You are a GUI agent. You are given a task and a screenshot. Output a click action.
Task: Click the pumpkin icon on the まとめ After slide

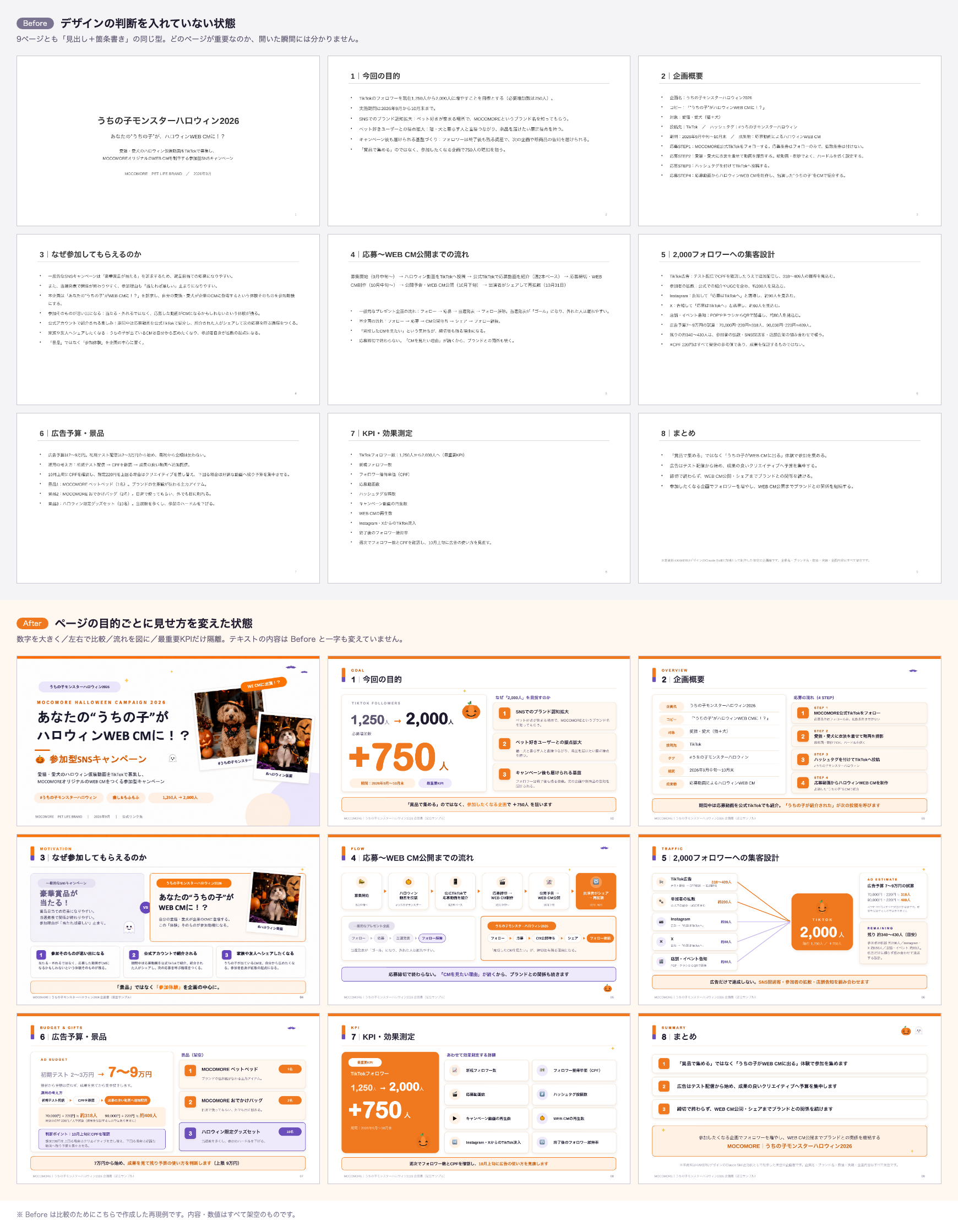point(906,1031)
